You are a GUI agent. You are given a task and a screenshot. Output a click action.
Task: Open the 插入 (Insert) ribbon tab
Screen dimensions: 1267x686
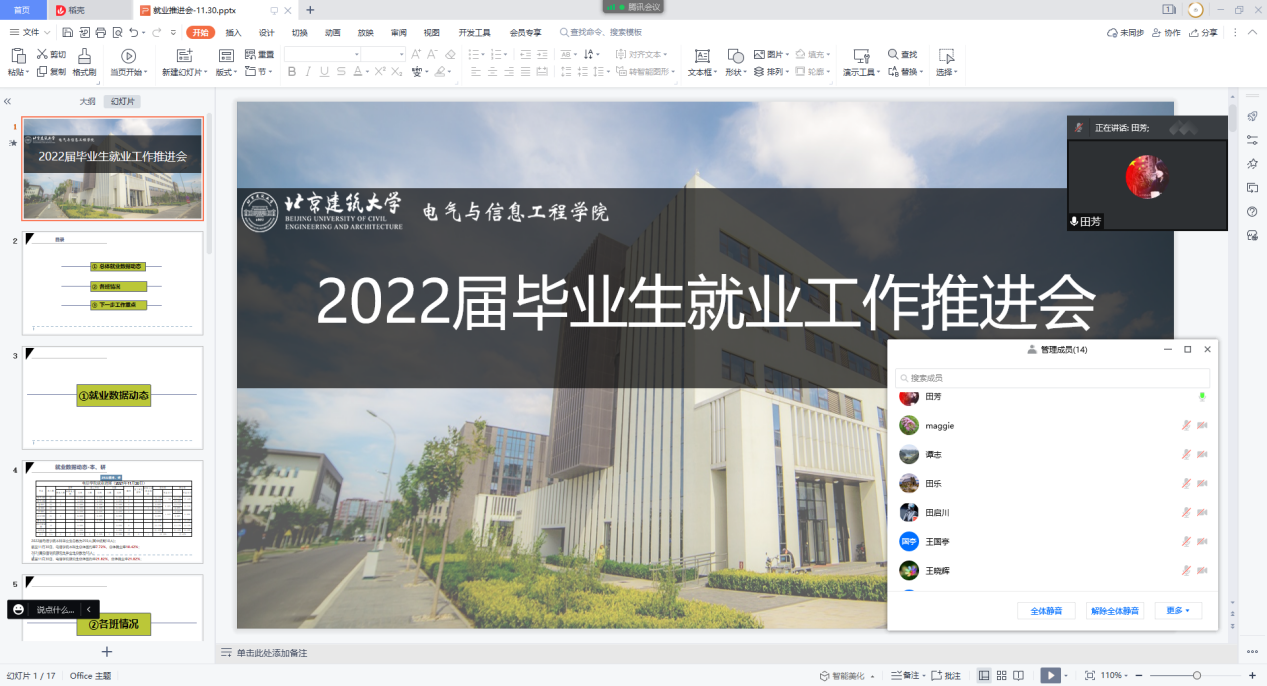[233, 32]
